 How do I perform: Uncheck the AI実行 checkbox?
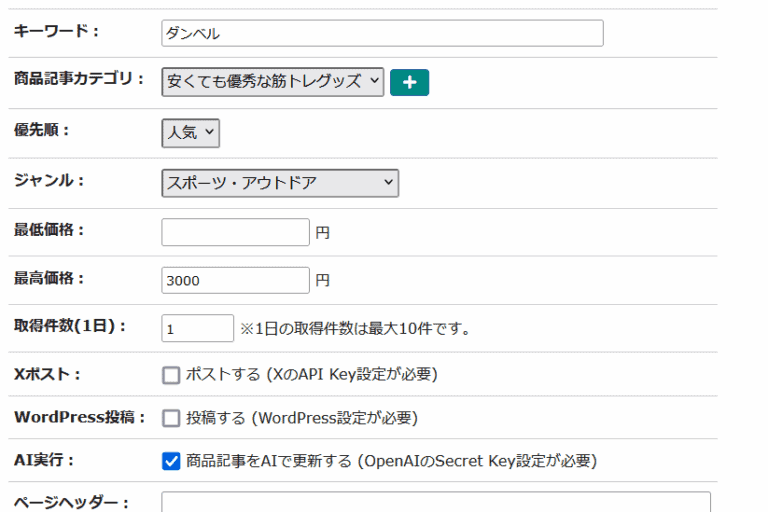(x=171, y=461)
